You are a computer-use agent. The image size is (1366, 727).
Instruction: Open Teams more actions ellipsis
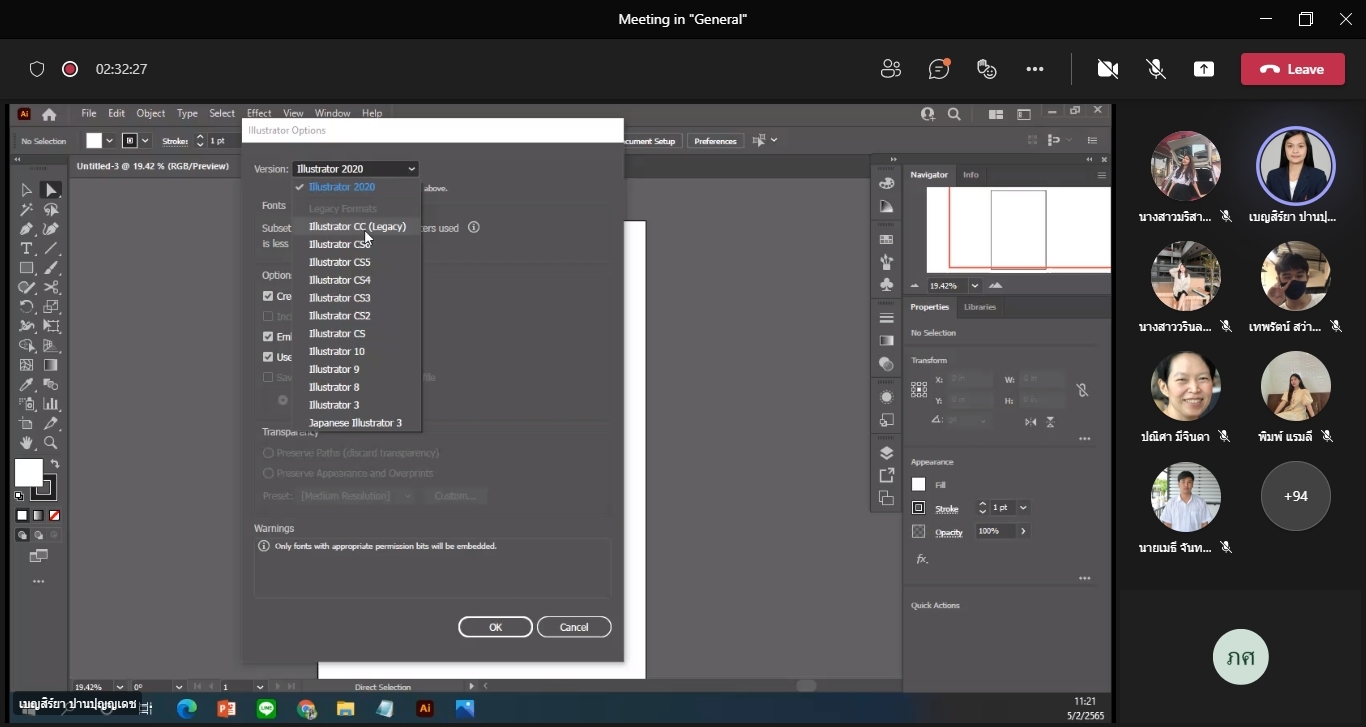coord(1035,69)
